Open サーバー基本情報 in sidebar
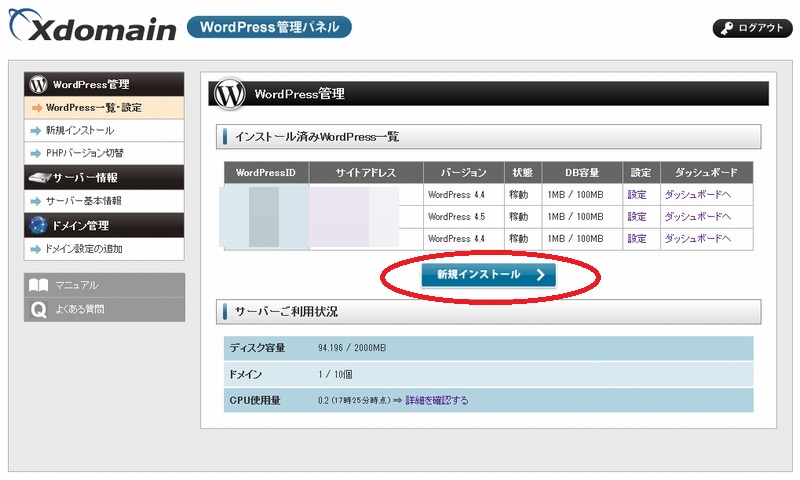800x480 pixels. pyautogui.click(x=104, y=201)
